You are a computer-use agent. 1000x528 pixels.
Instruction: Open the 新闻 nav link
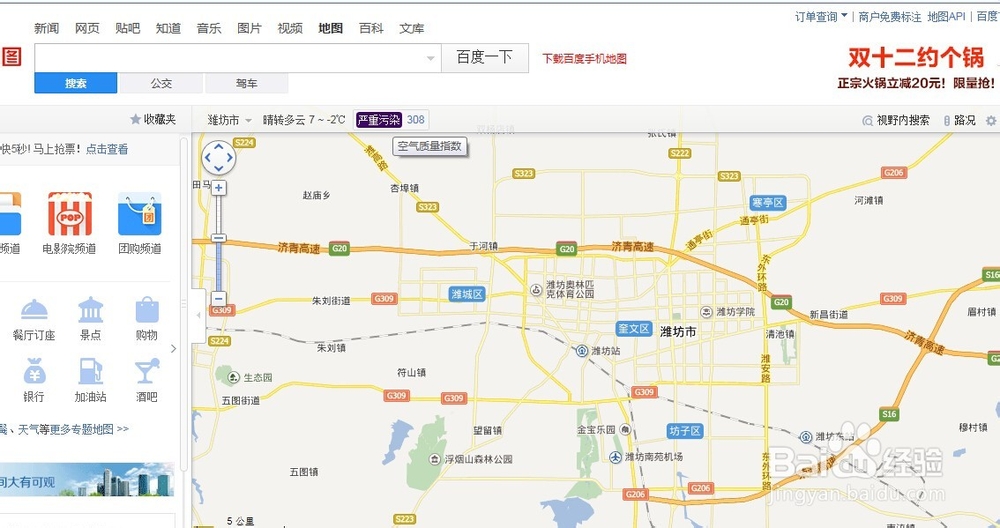47,28
